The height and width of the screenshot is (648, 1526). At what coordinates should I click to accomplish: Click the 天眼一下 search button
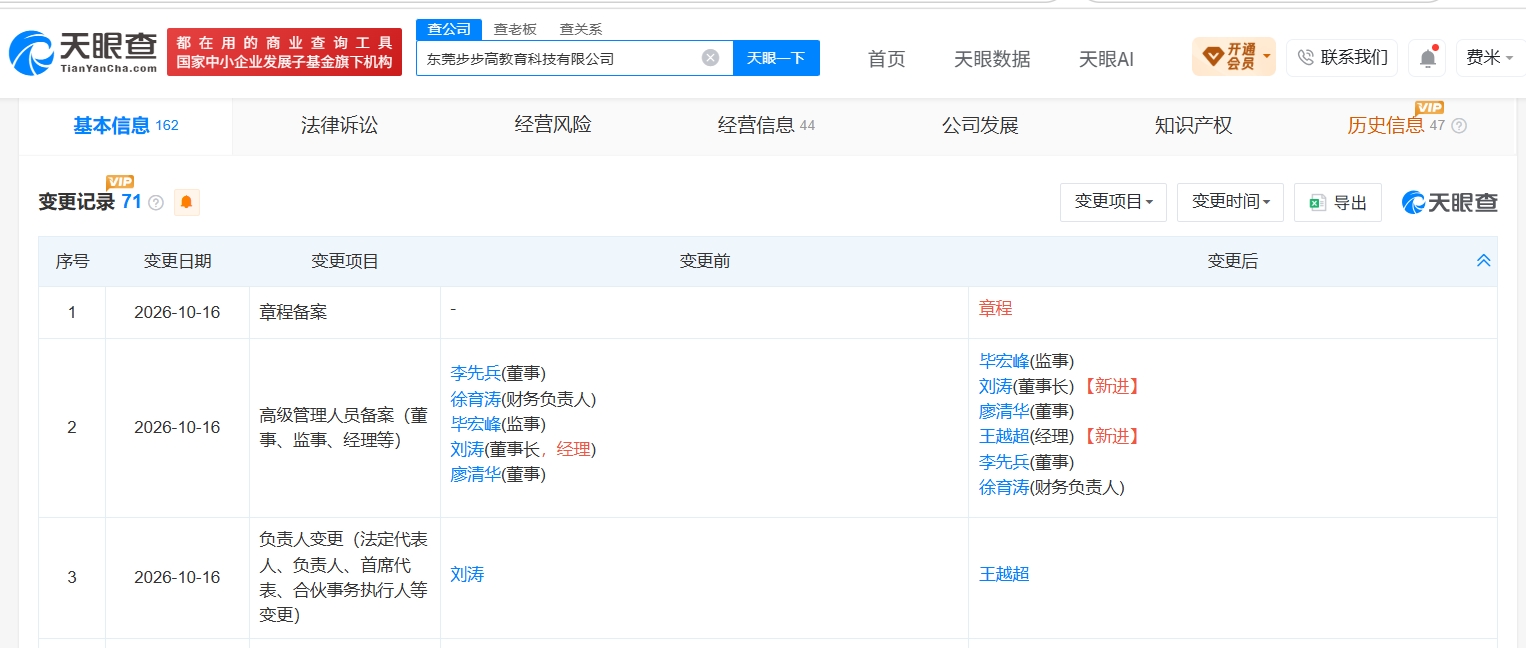pyautogui.click(x=776, y=58)
